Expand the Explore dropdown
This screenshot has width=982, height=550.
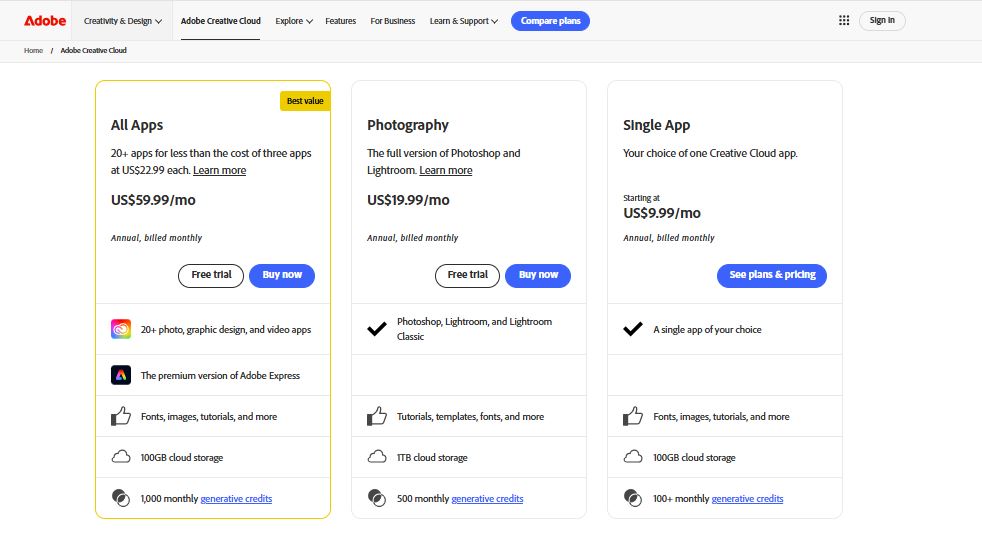tap(294, 21)
